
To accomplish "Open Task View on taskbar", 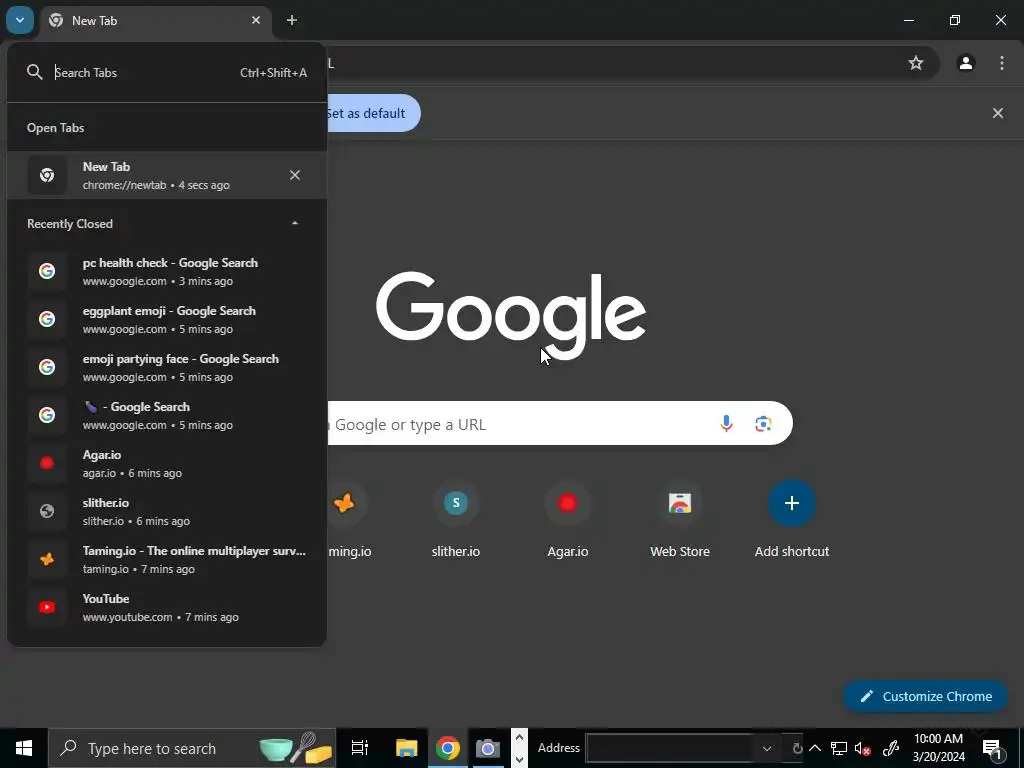I will pos(359,748).
